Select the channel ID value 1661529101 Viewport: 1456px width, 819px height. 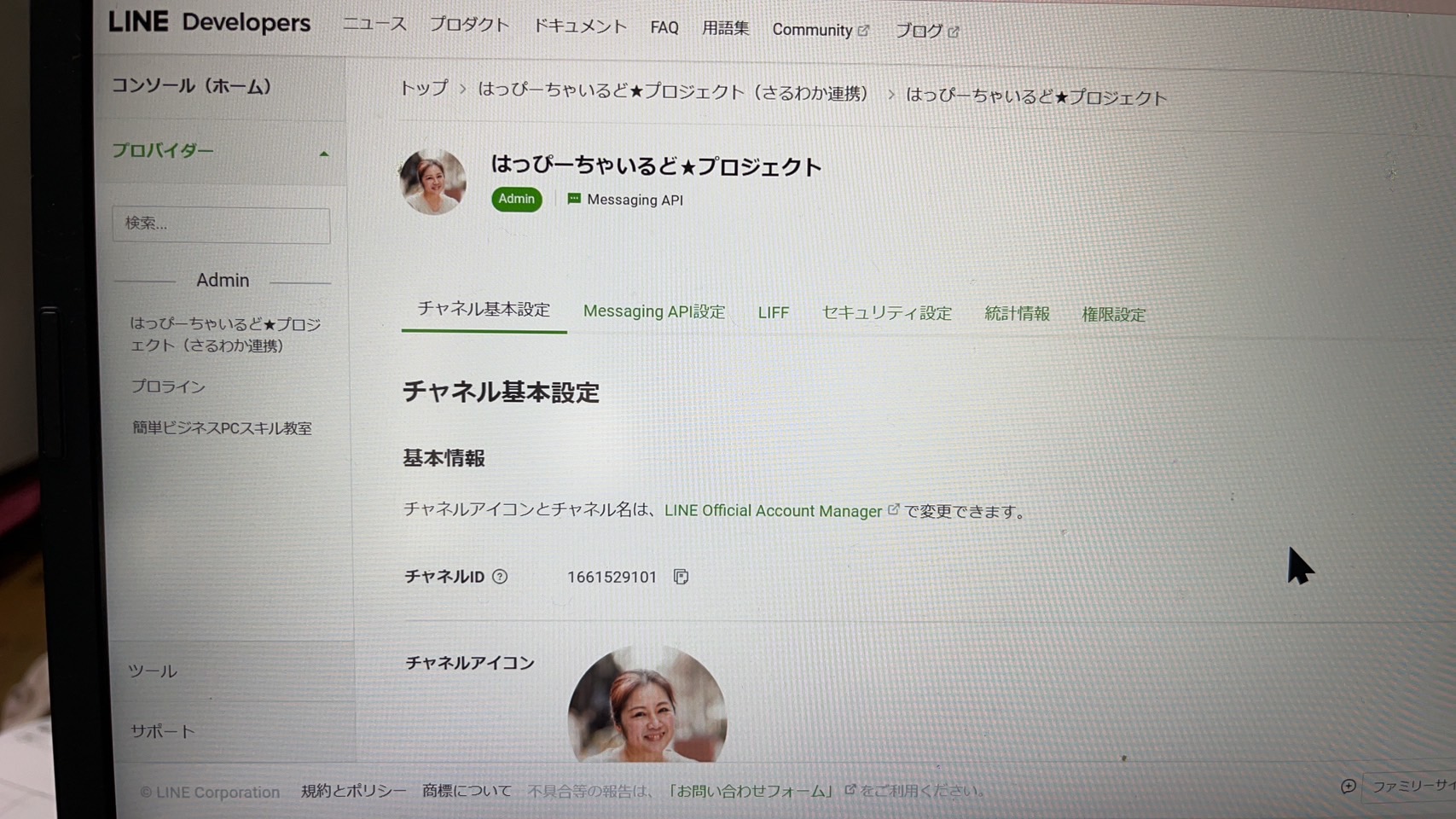point(612,577)
